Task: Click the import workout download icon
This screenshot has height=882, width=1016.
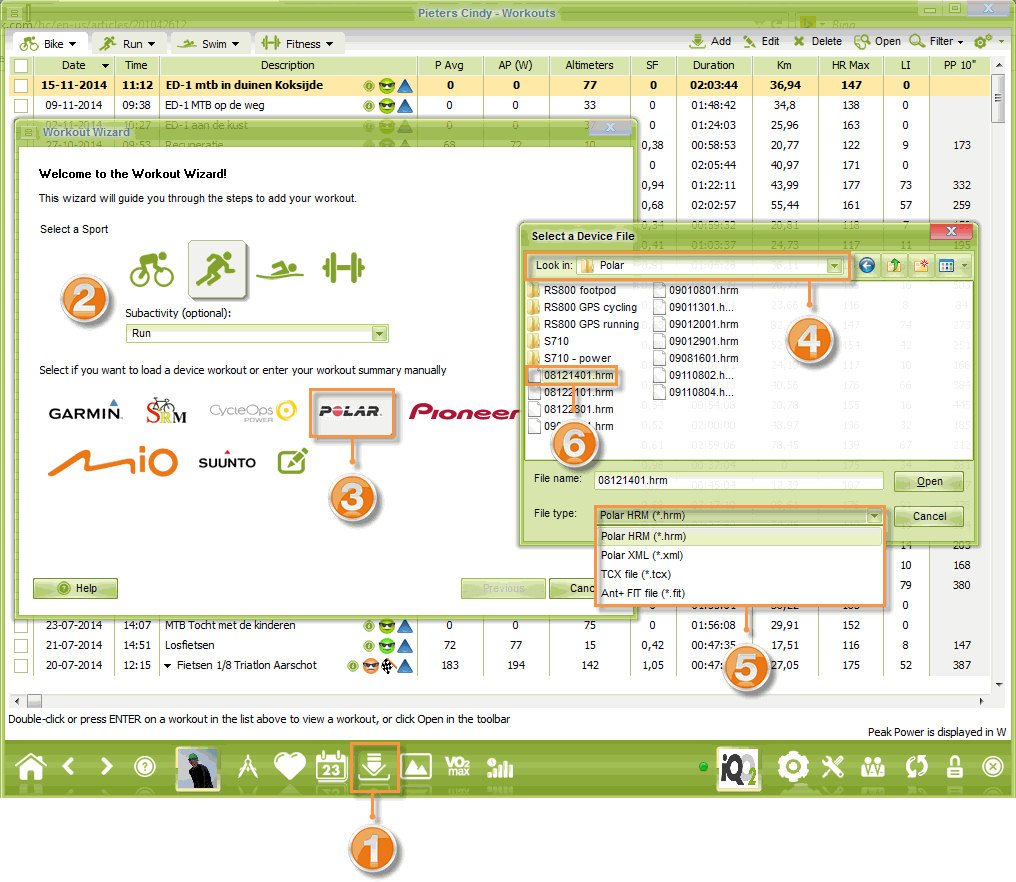Action: [375, 767]
